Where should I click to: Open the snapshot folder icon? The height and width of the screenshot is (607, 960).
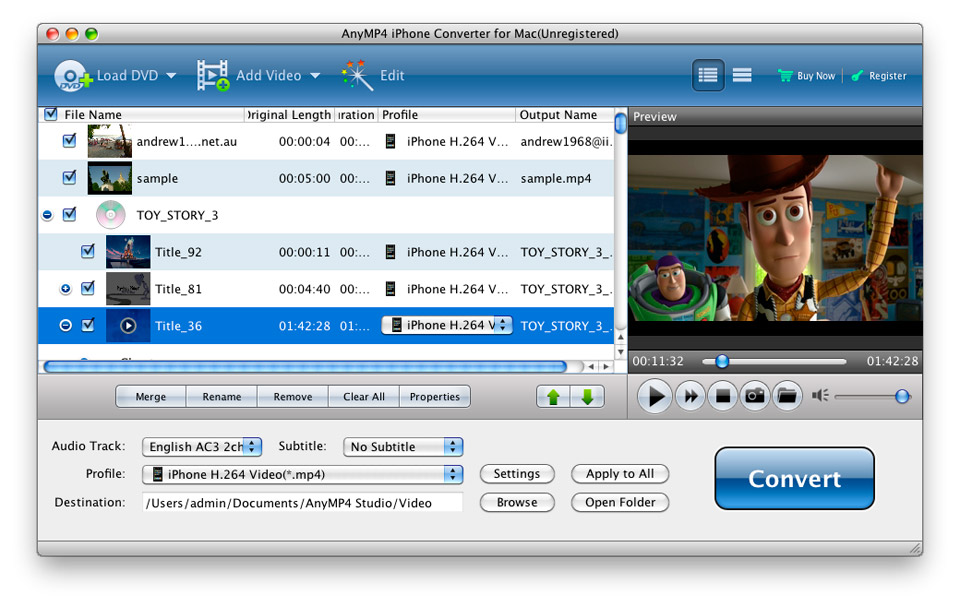point(787,396)
